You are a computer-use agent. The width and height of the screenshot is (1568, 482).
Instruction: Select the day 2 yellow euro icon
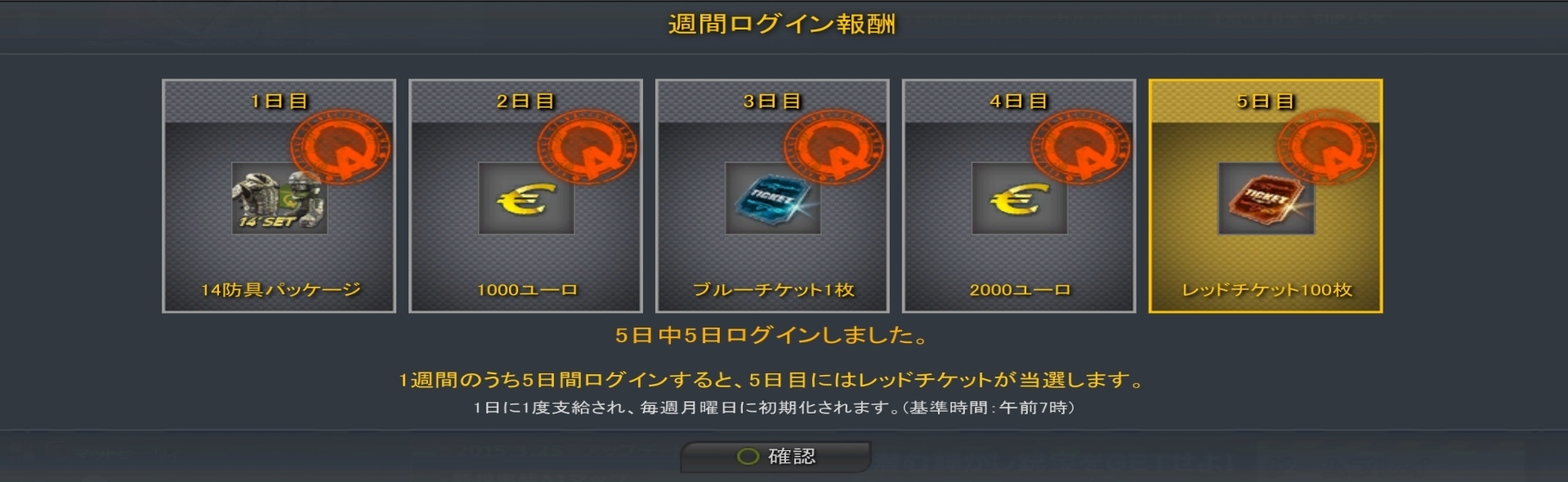pos(526,199)
